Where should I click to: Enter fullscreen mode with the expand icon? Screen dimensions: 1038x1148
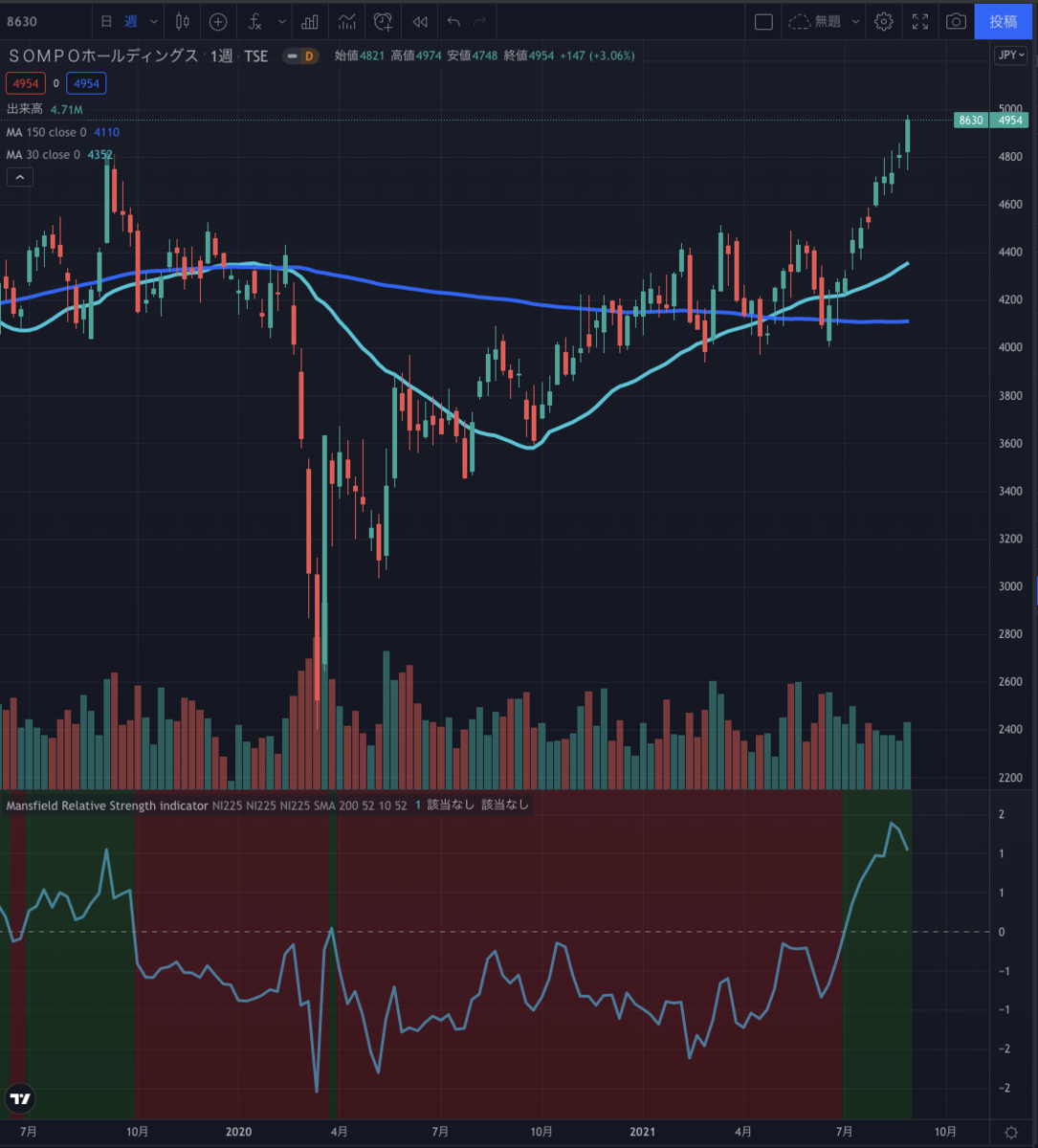click(920, 21)
